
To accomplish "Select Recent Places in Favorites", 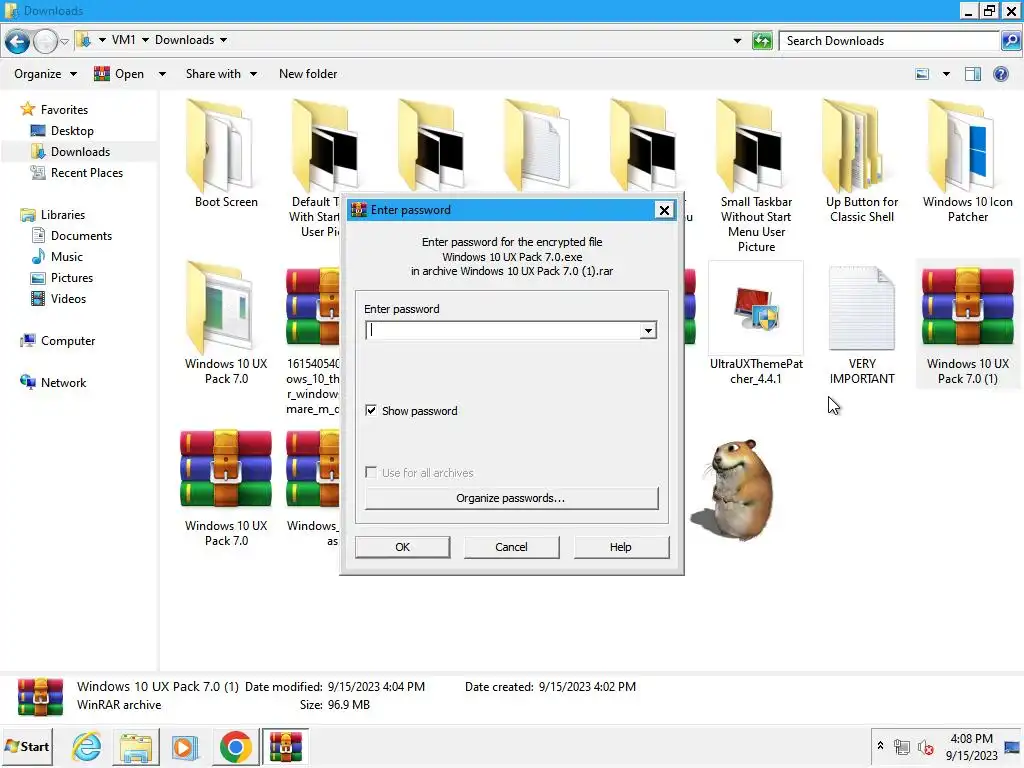I will [86, 172].
